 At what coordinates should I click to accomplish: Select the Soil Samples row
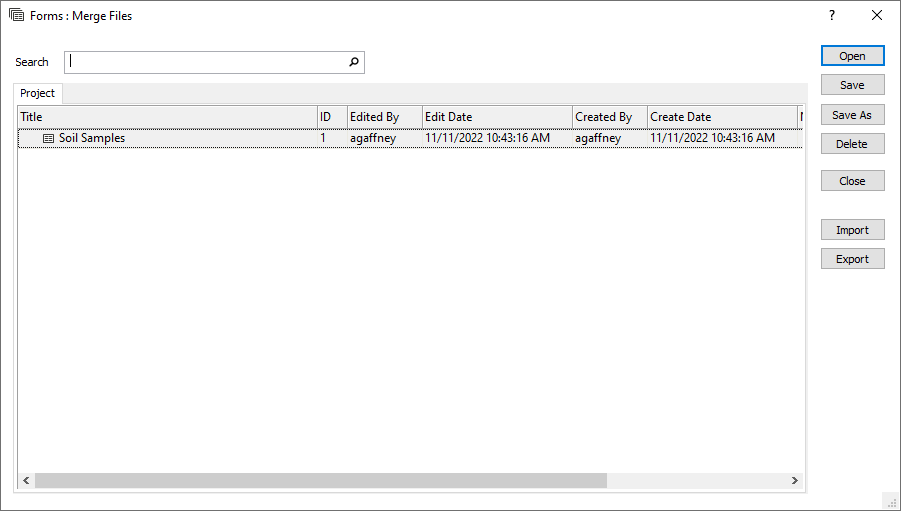pyautogui.click(x=200, y=139)
